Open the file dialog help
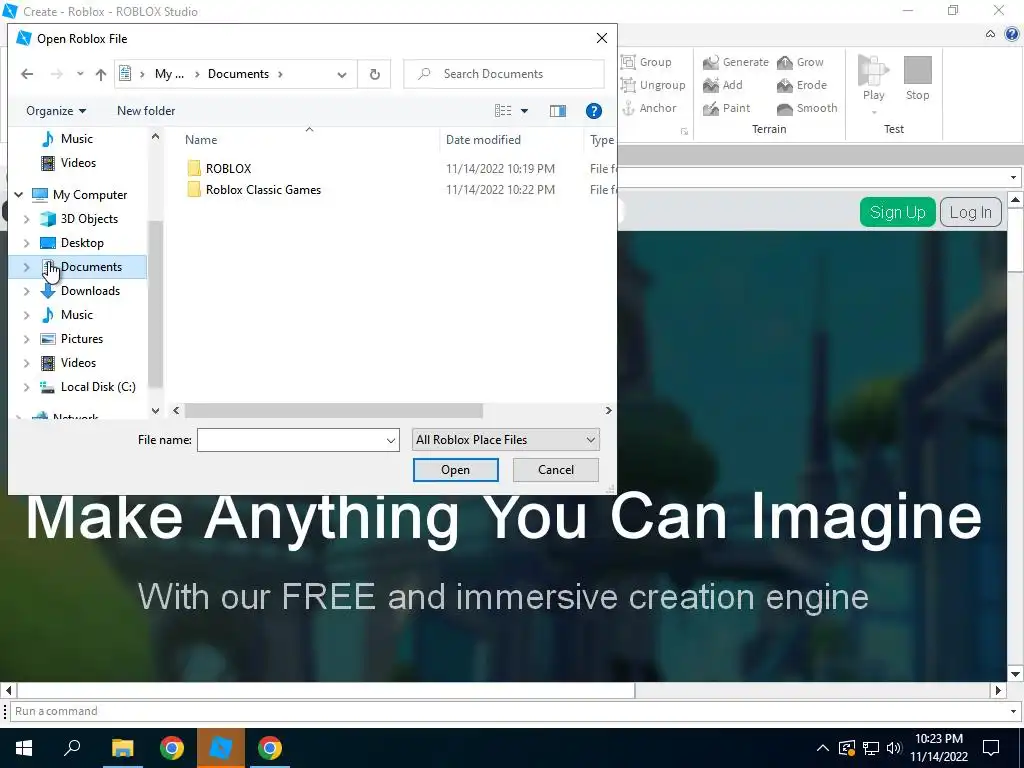Screen dimensions: 1024x768 (x=594, y=111)
